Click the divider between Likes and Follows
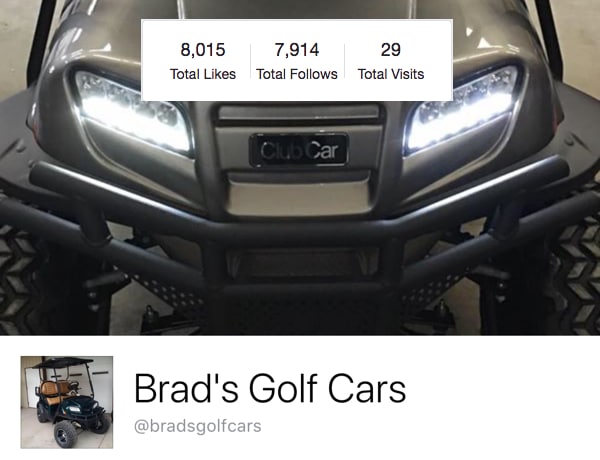Image resolution: width=600 pixels, height=460 pixels. pyautogui.click(x=250, y=61)
